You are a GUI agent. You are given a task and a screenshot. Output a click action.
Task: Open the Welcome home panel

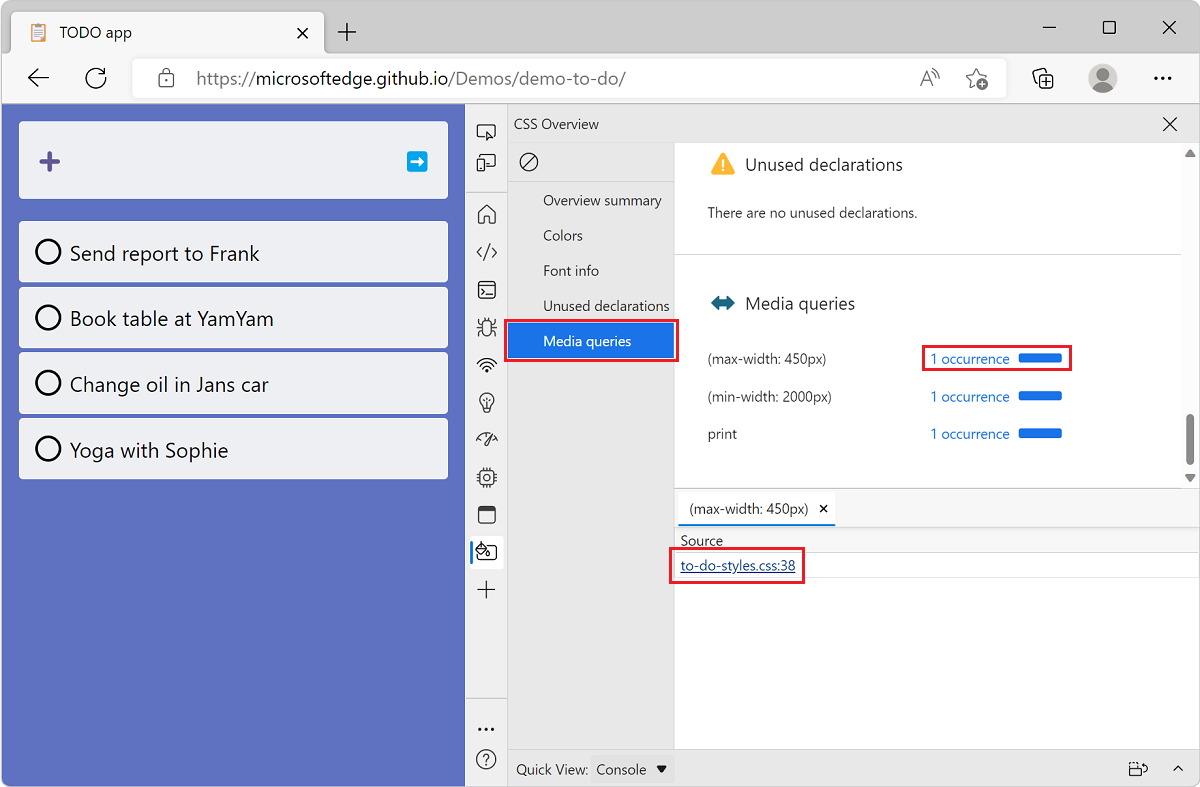(x=486, y=213)
